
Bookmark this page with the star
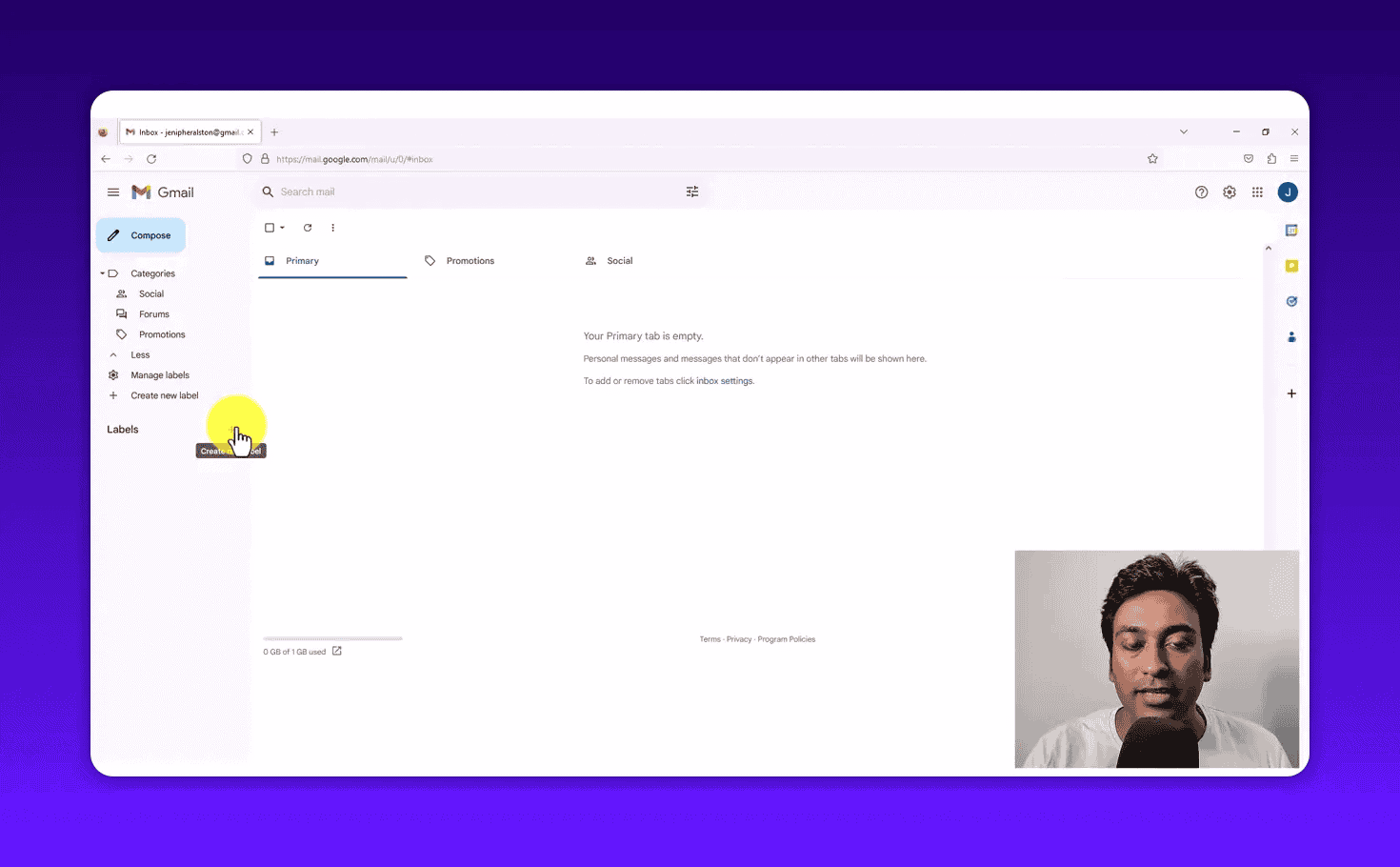coord(1152,159)
